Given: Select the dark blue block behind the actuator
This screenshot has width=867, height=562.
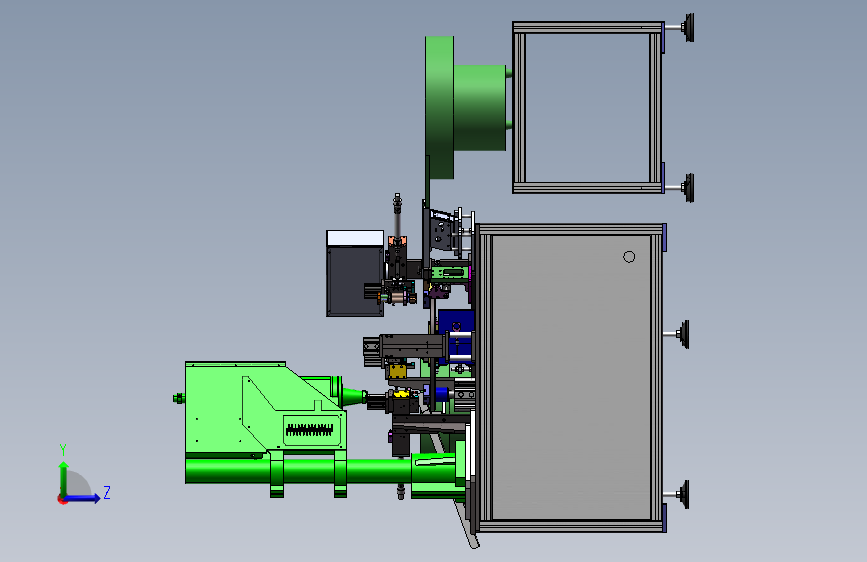Looking at the screenshot, I should click(456, 335).
